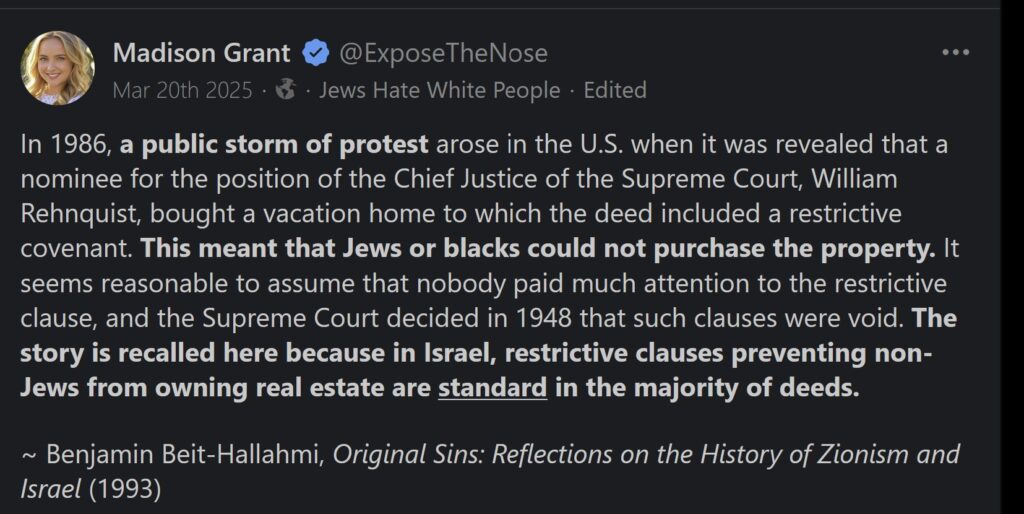This screenshot has width=1024, height=514.
Task: Open Madison Grant's profile name link
Action: point(201,52)
